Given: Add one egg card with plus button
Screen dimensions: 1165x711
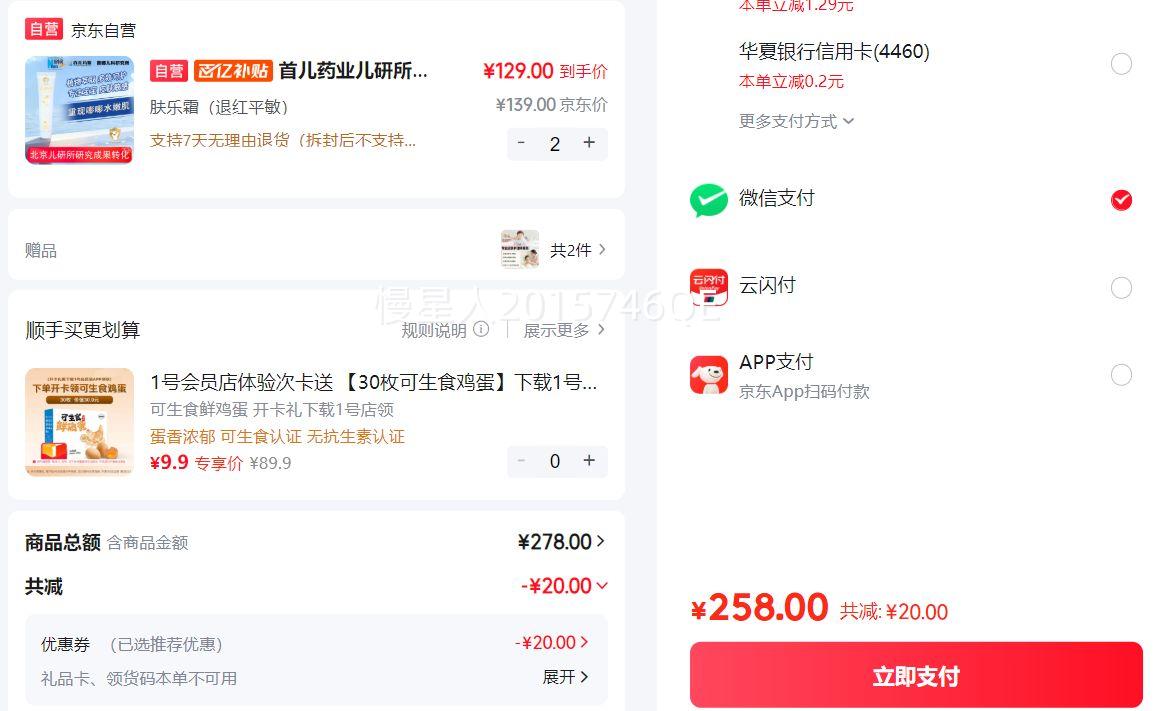Looking at the screenshot, I should point(589,460).
